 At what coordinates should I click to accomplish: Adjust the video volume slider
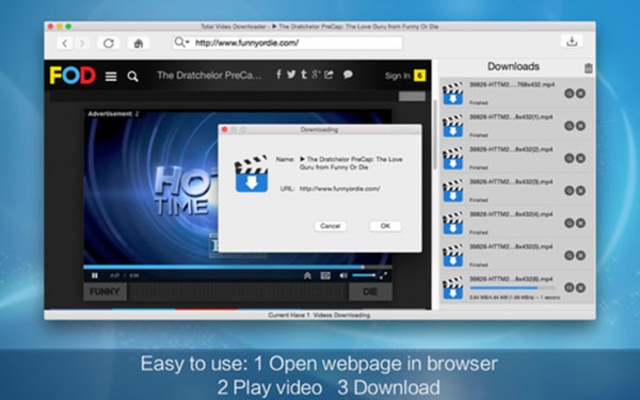[364, 276]
